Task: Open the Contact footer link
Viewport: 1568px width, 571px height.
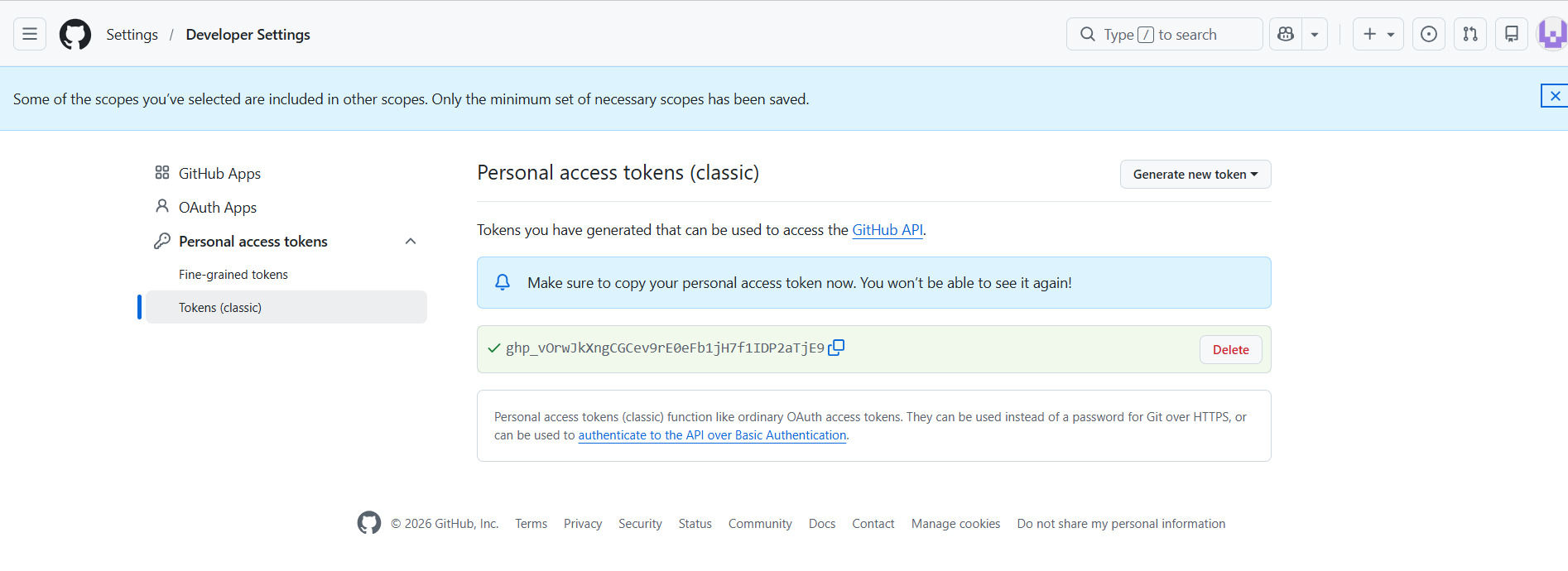Action: point(873,524)
